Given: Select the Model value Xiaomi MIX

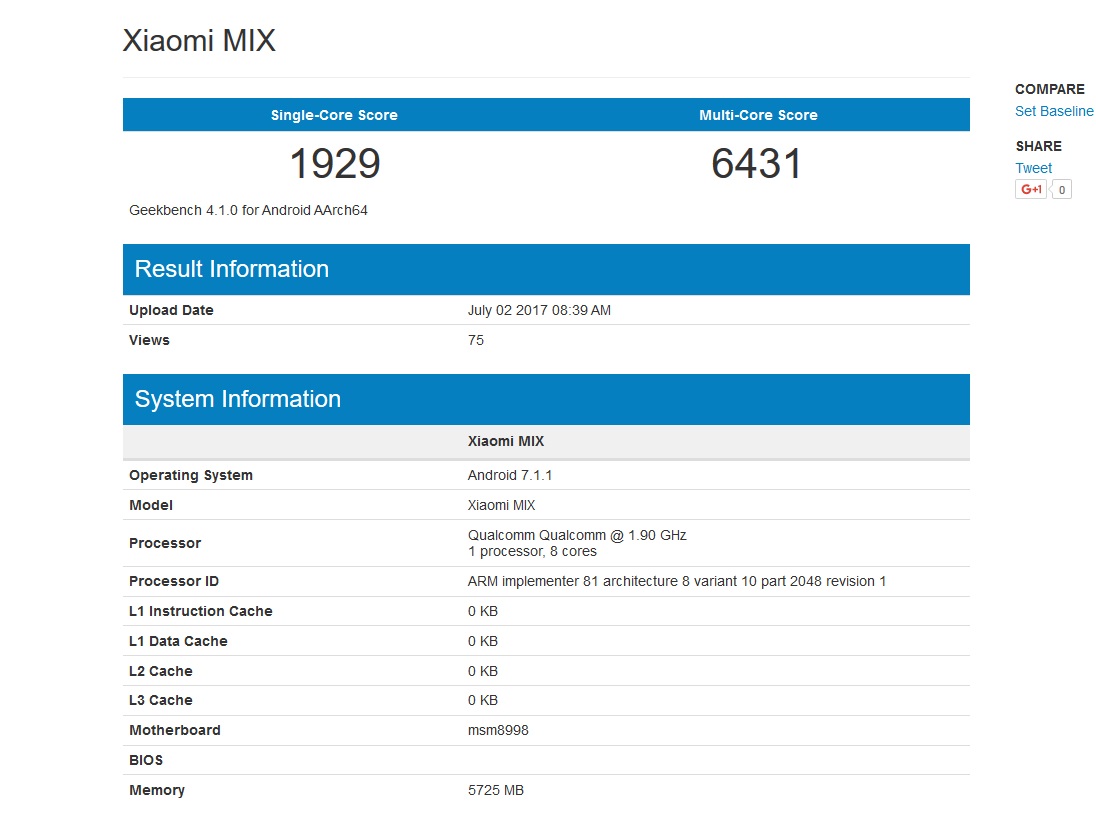Looking at the screenshot, I should (x=501, y=505).
